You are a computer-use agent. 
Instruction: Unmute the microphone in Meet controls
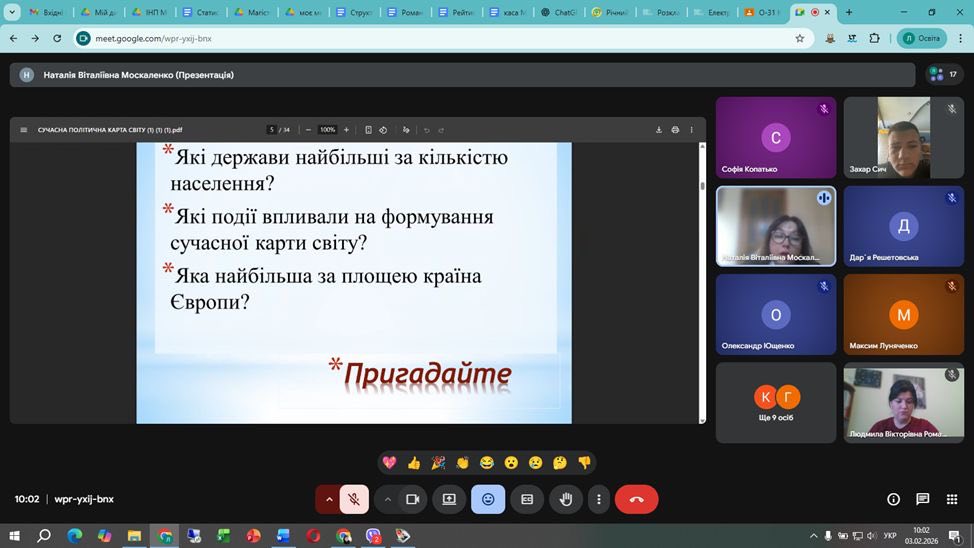(354, 499)
